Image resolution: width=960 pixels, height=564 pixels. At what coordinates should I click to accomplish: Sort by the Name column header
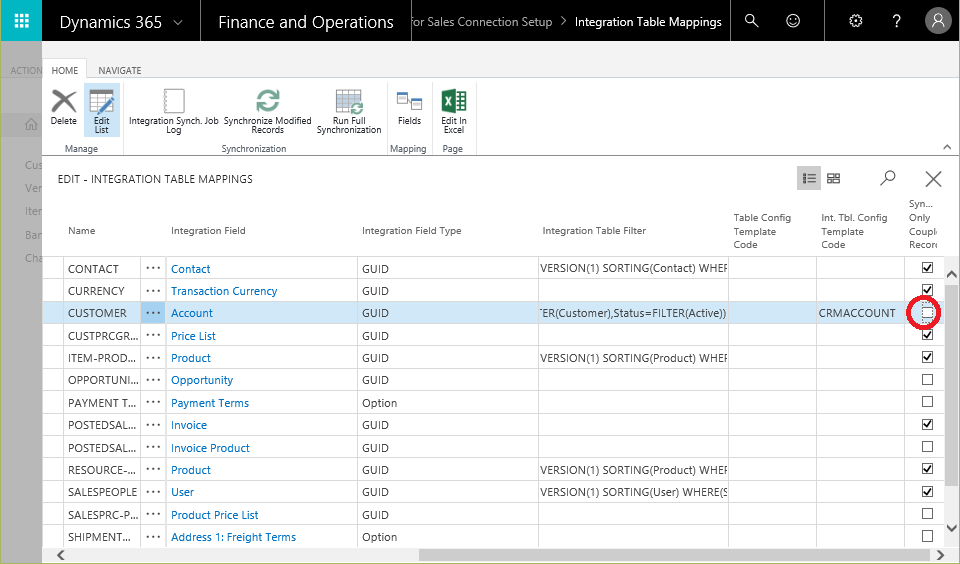click(x=81, y=230)
